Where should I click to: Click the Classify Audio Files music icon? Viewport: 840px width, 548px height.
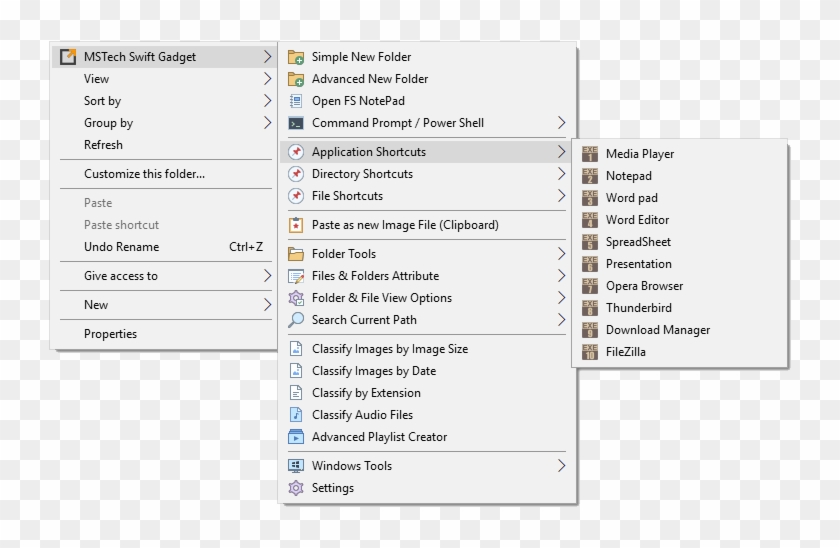(x=296, y=415)
